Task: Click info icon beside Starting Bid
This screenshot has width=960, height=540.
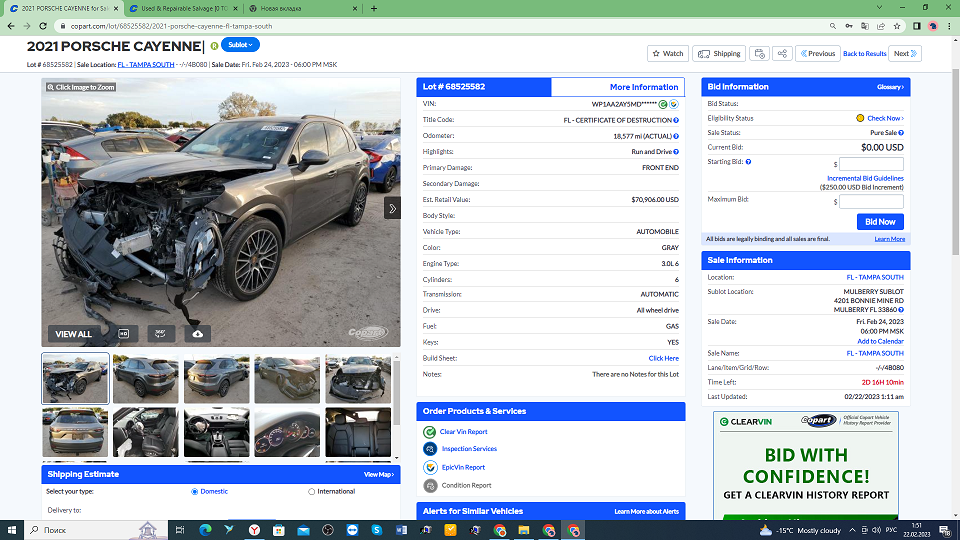Action: click(748, 162)
